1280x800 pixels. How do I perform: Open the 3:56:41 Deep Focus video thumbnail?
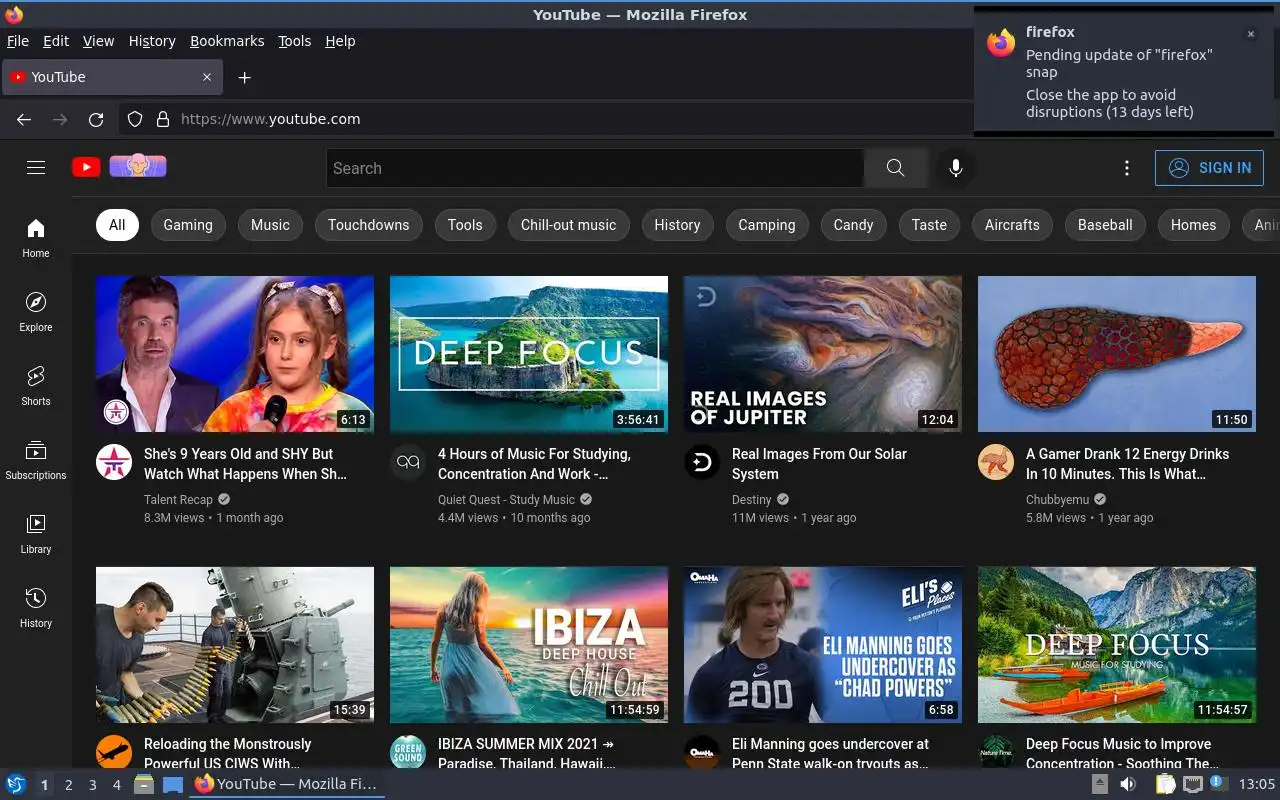(528, 354)
